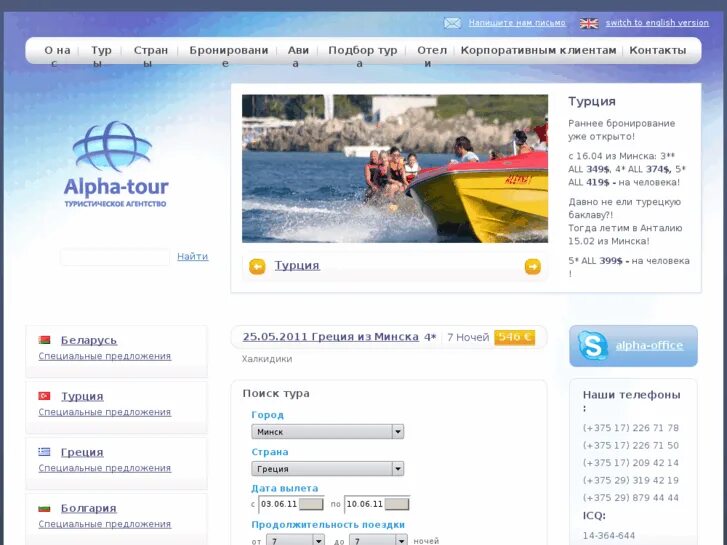Click the Alpha-tour globe logo
Image resolution: width=727 pixels, height=545 pixels.
113,146
